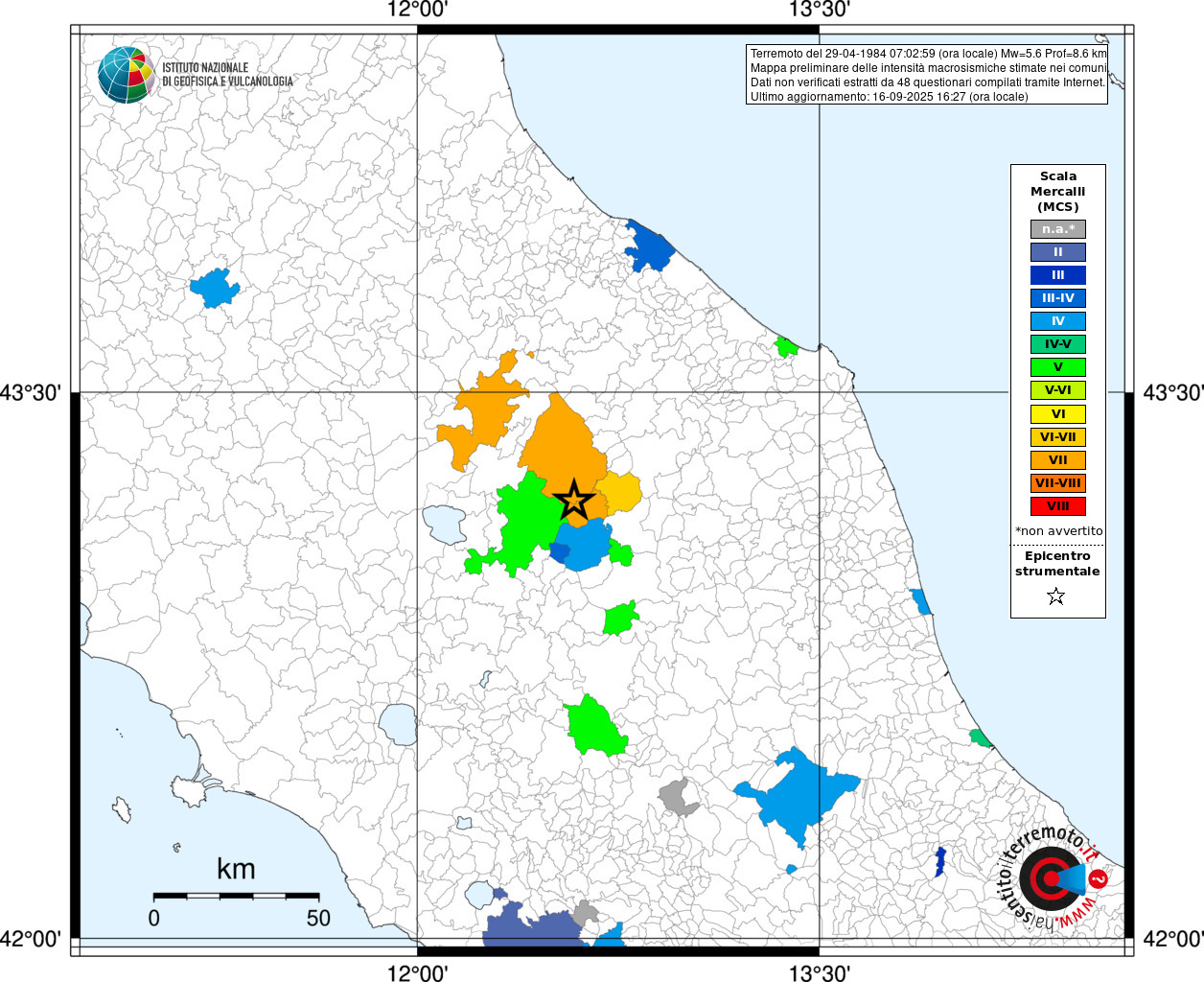Click the '*non avvertito' legend note
Image resolution: width=1204 pixels, height=982 pixels.
point(1059,531)
